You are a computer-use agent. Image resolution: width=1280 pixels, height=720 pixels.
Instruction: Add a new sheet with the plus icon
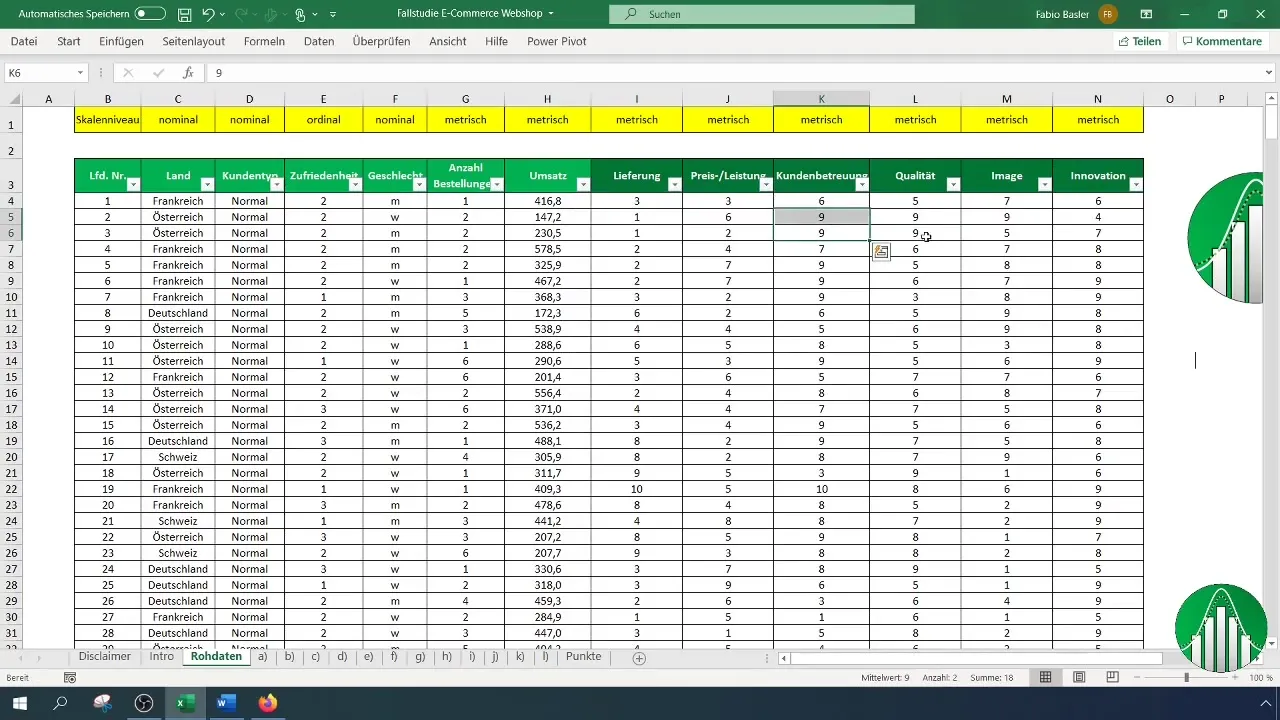point(639,658)
